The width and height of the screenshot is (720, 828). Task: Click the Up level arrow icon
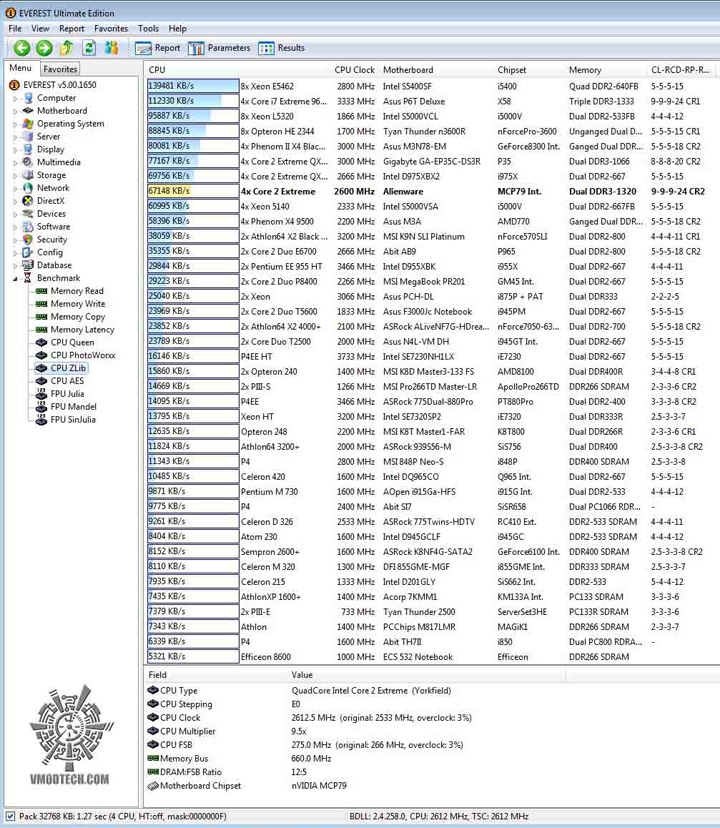(67, 48)
